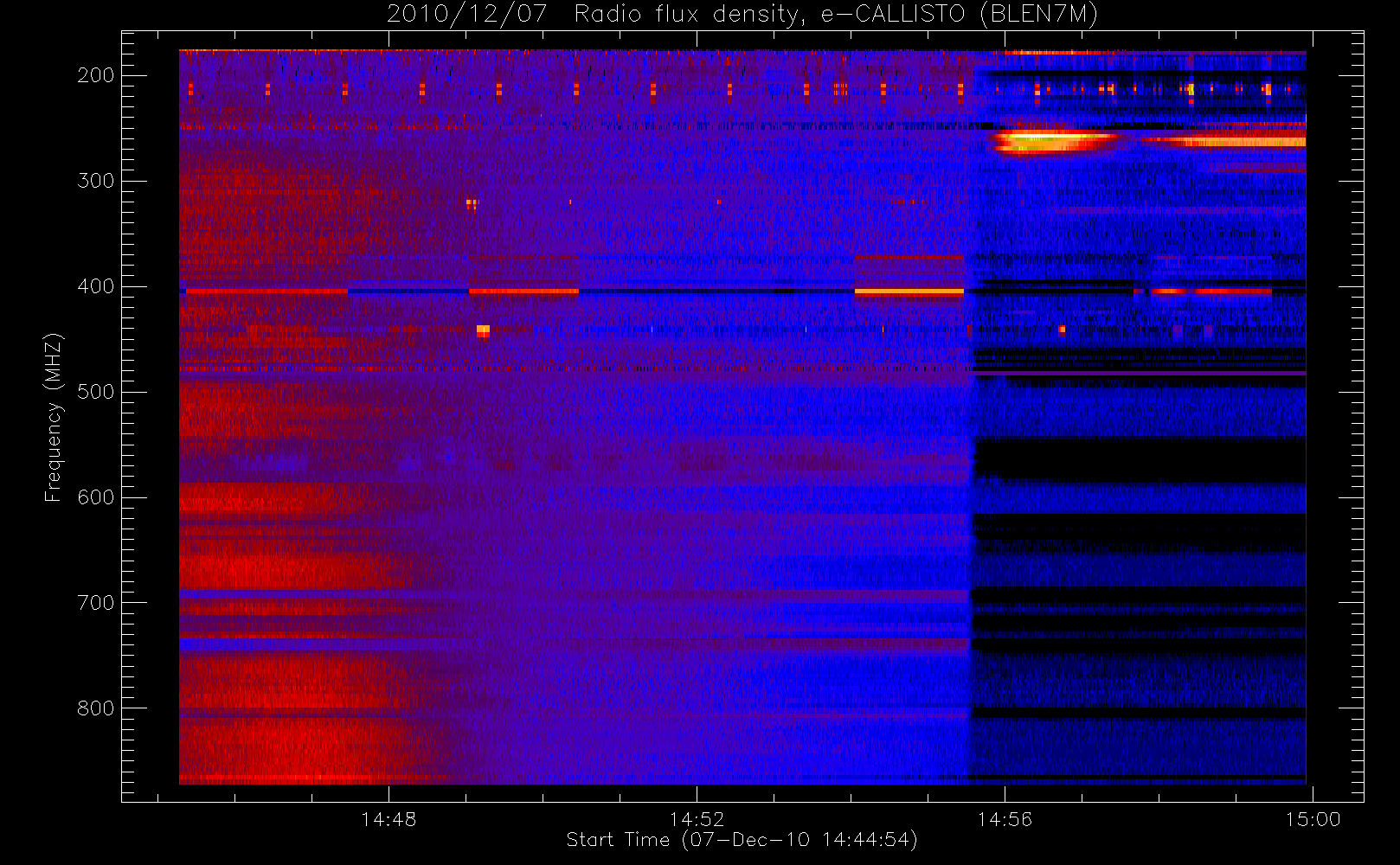
Task: Click the 800 frequency tick label
Action: coord(96,708)
